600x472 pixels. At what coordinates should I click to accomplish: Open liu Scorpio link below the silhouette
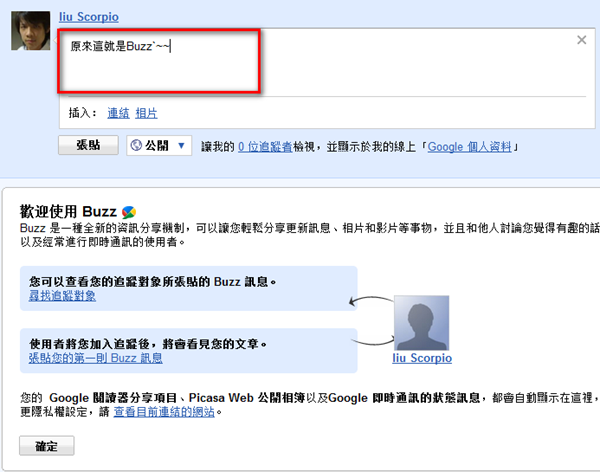click(422, 358)
